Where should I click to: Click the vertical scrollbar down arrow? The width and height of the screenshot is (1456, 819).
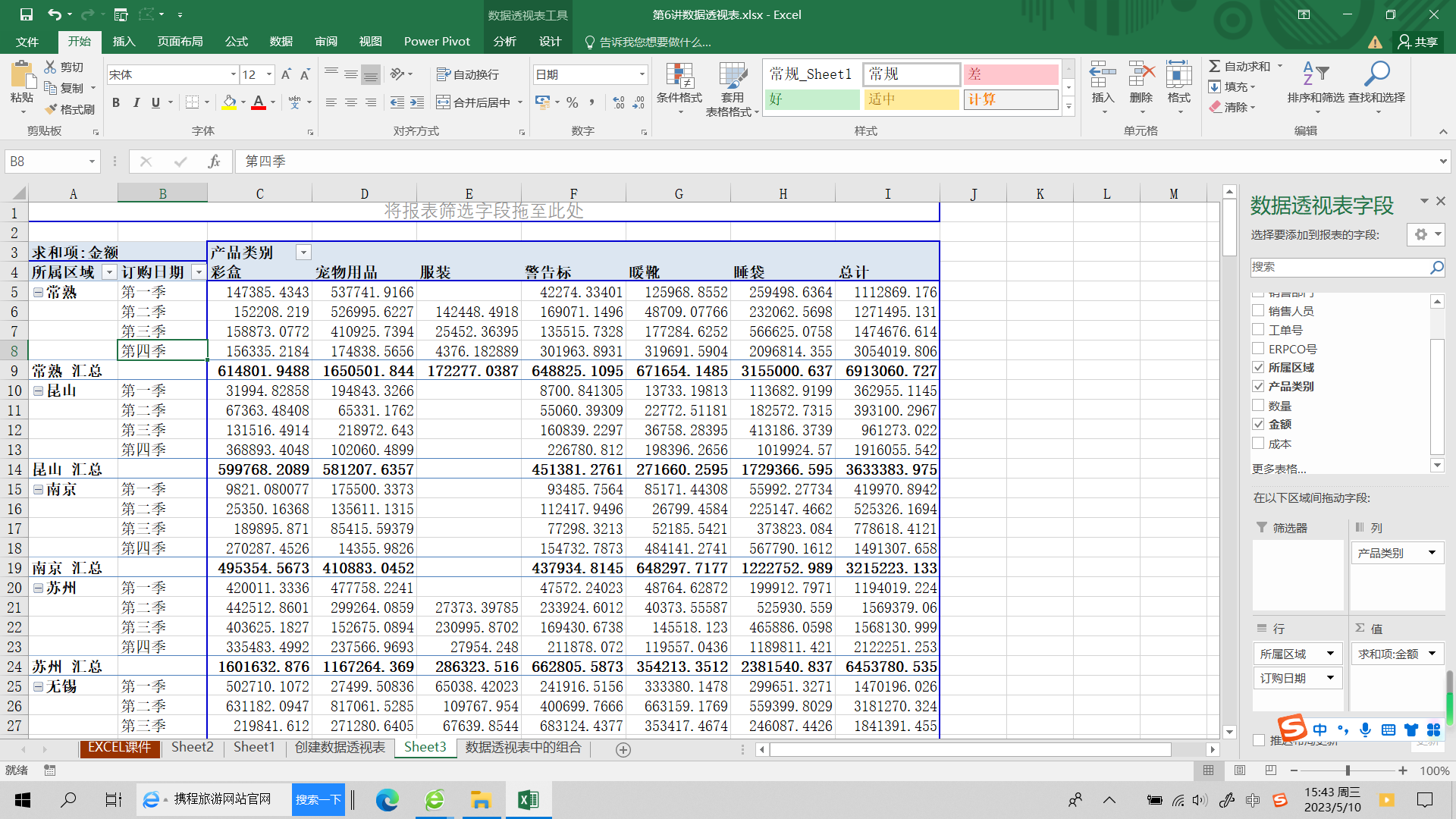click(x=1230, y=733)
